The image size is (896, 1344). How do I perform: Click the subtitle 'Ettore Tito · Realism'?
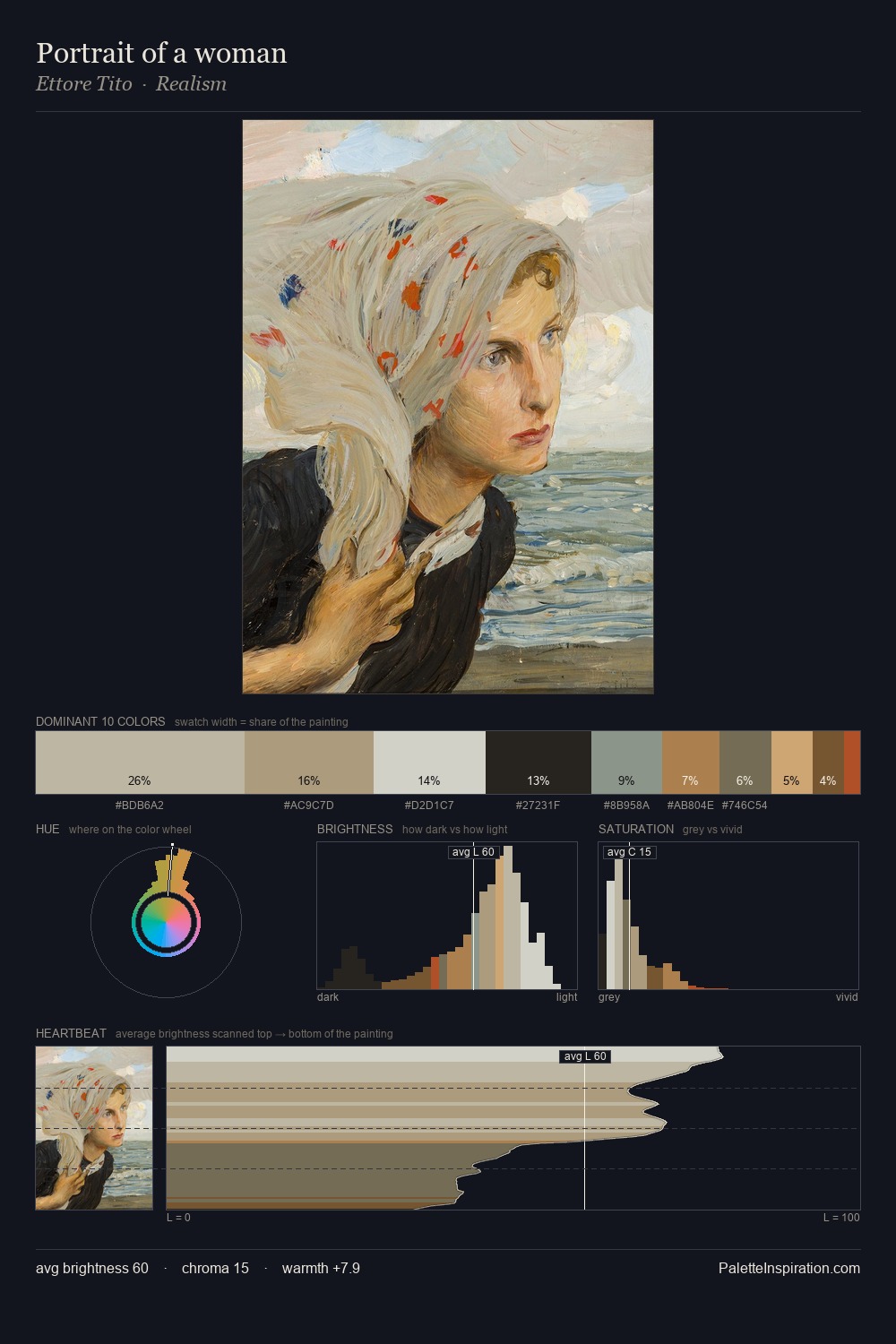click(131, 84)
